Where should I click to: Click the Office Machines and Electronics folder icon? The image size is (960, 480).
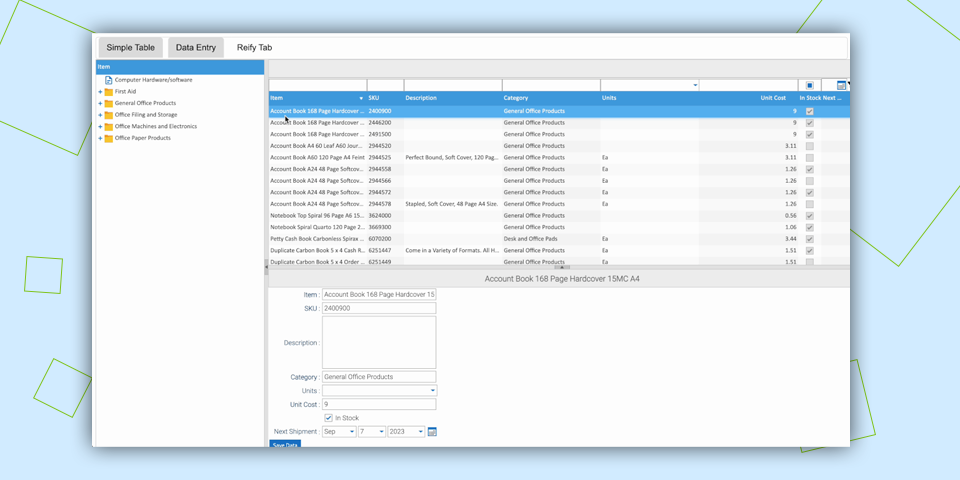pos(108,127)
